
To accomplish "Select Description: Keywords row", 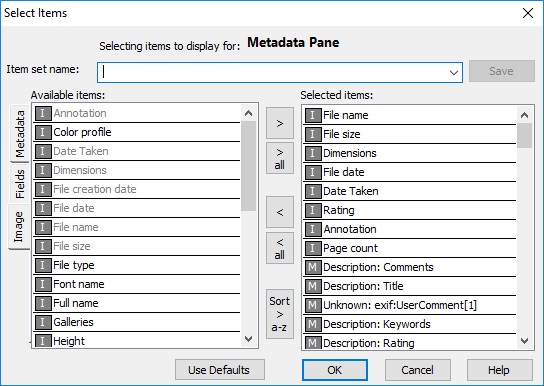I will pos(410,324).
